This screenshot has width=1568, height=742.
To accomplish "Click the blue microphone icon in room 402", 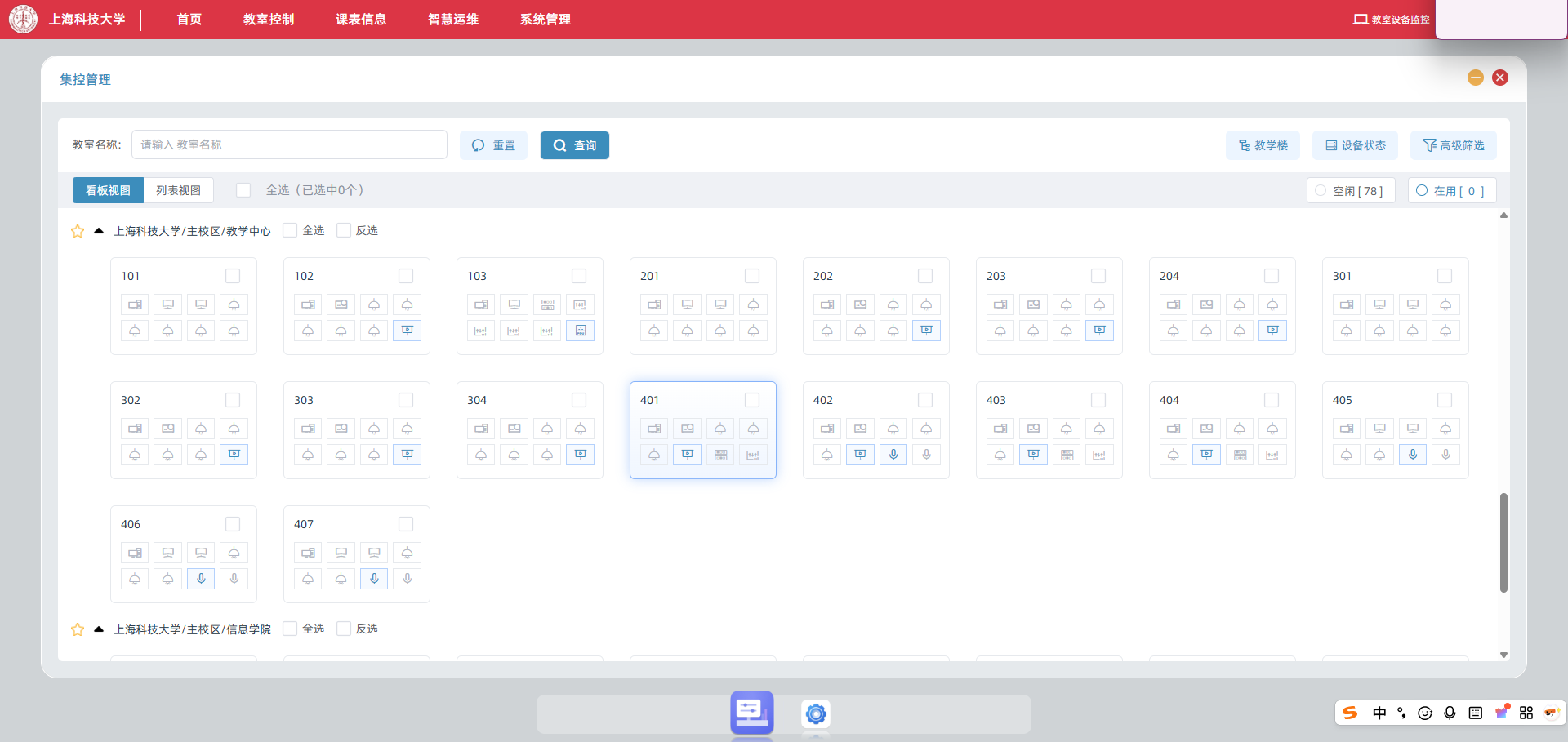I will pos(893,455).
